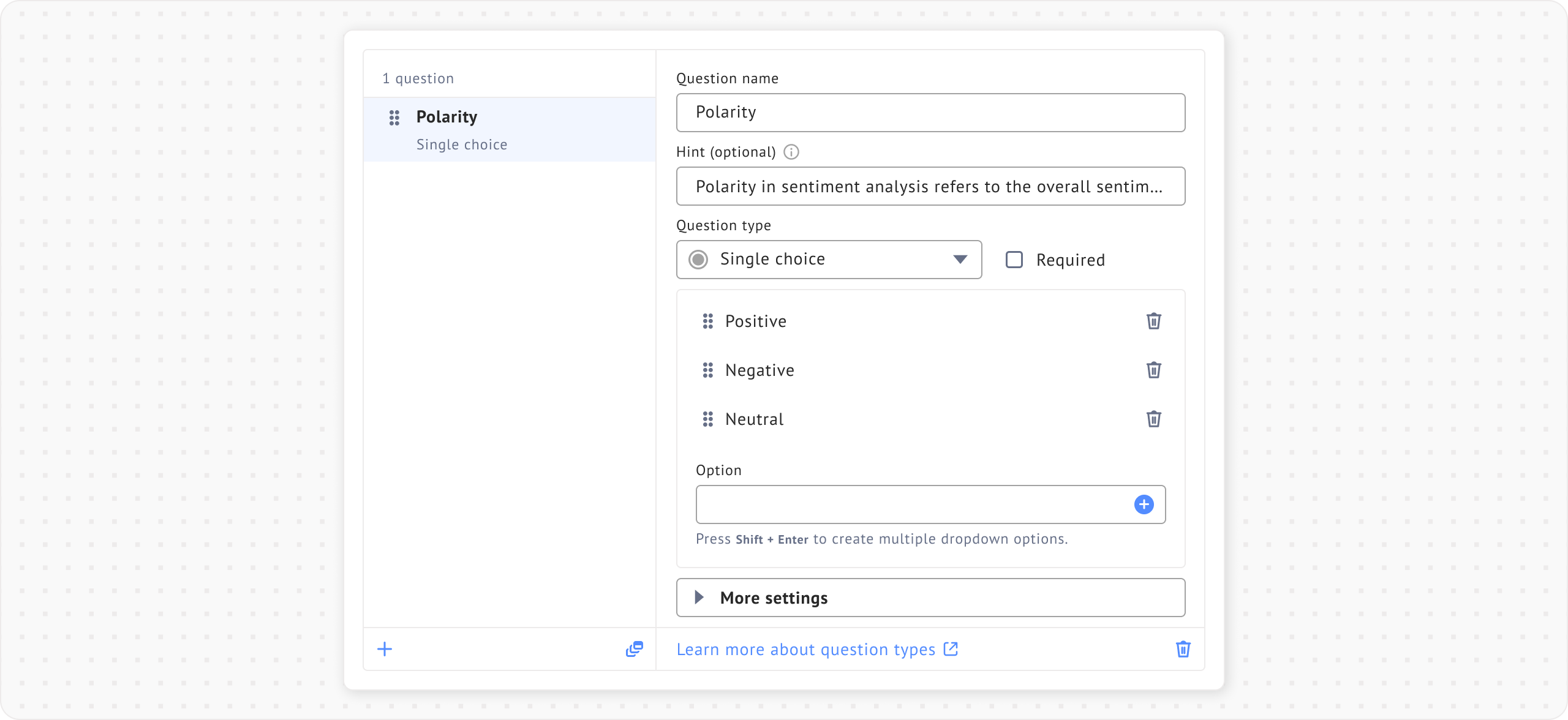Focus the empty Option input field
Viewport: 1568px width, 720px height.
(913, 504)
